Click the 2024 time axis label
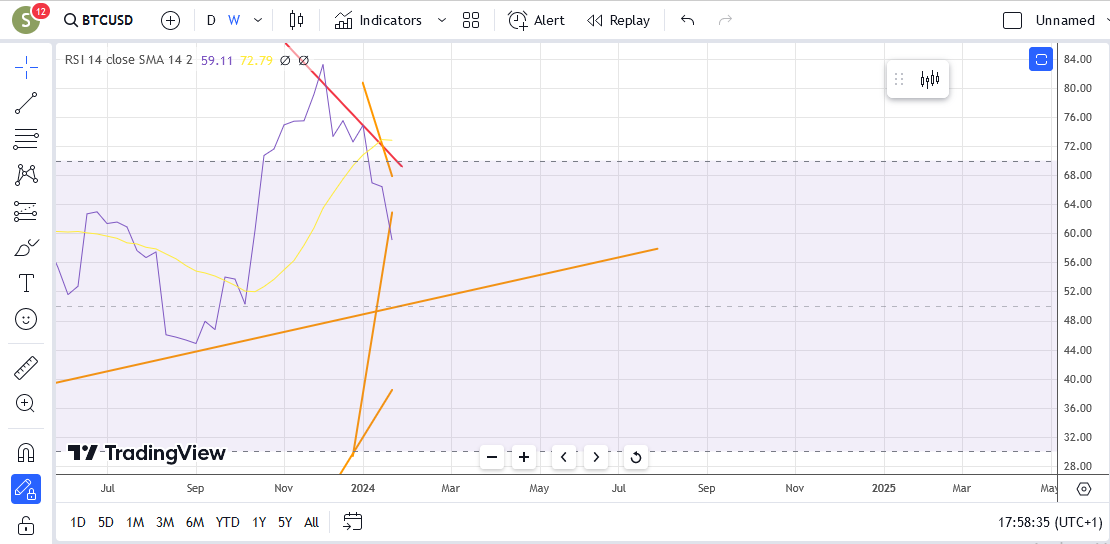This screenshot has height=544, width=1110. click(364, 488)
